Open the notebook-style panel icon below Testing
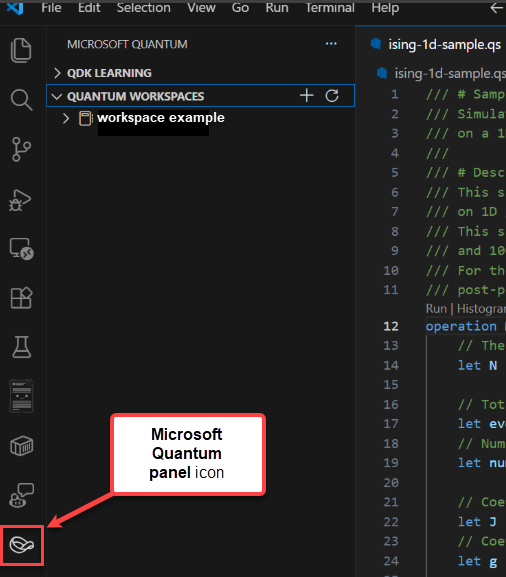The height and width of the screenshot is (577, 506). (21, 396)
